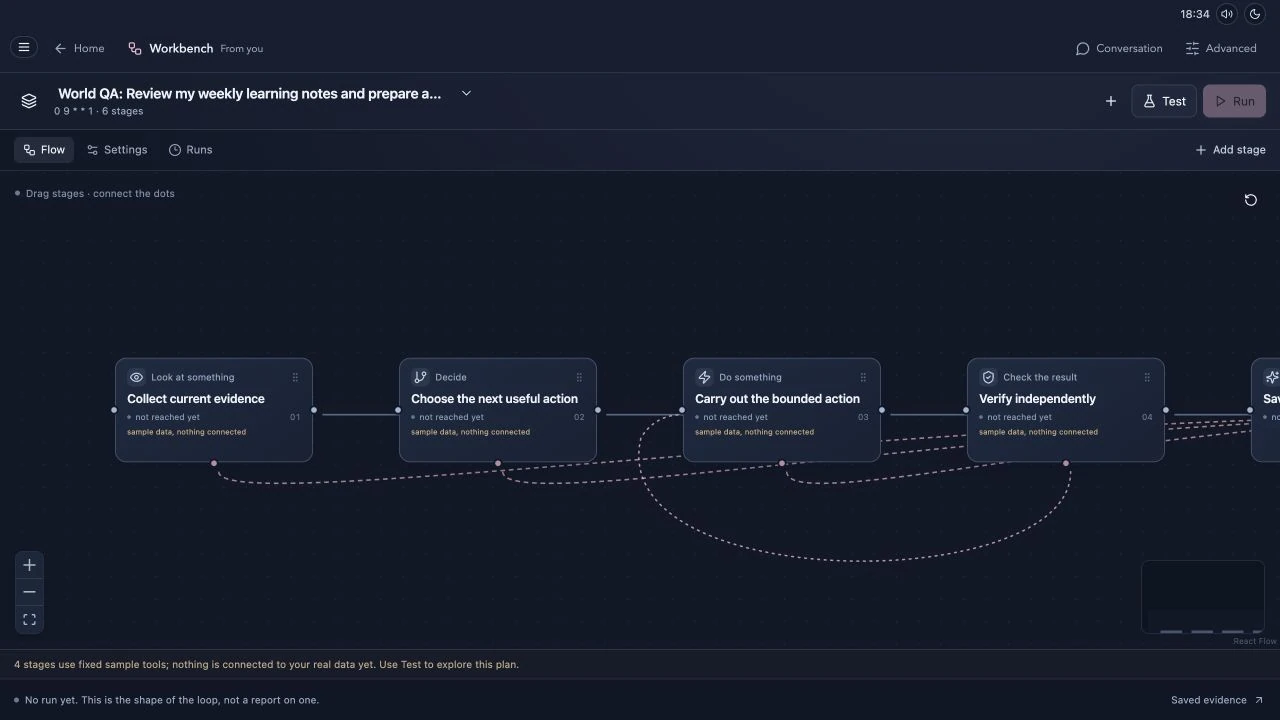
Task: Open the hamburger menu
Action: pos(24,47)
